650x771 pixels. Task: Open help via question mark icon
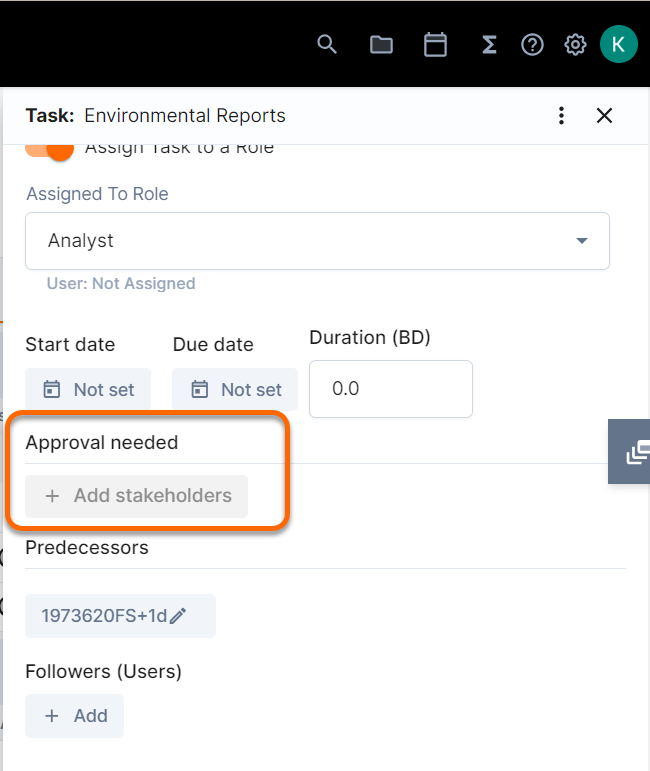click(532, 44)
